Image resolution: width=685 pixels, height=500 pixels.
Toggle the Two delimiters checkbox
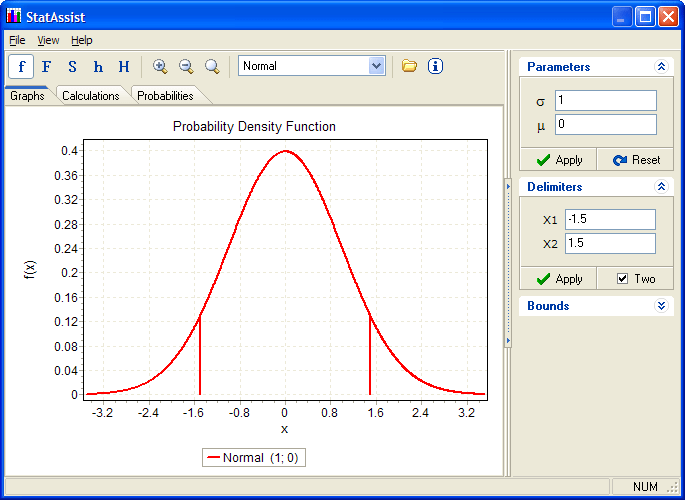pyautogui.click(x=623, y=279)
